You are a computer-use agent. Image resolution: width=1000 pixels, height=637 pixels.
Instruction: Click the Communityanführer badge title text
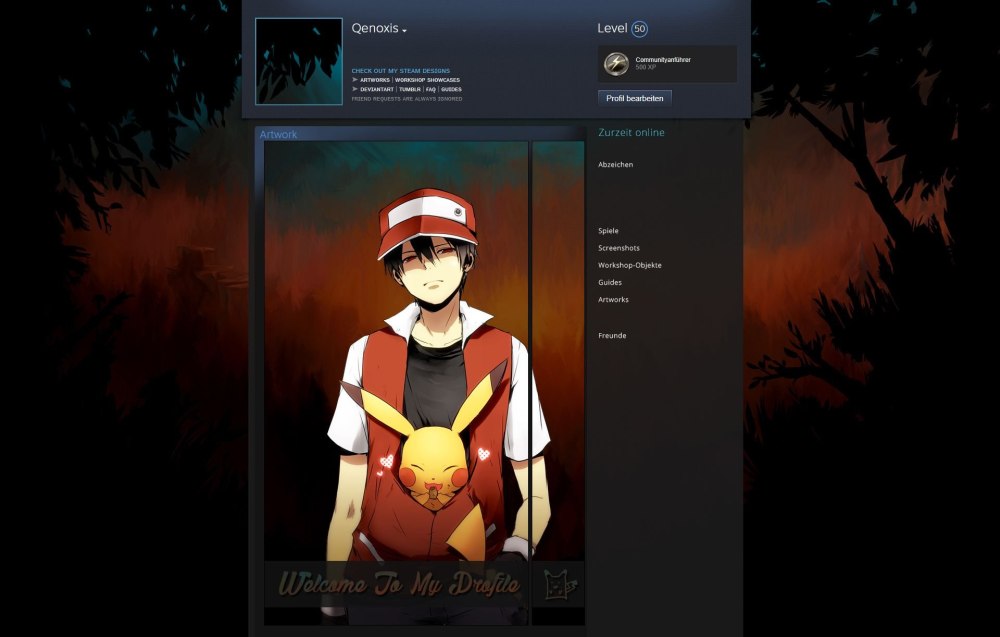663,59
